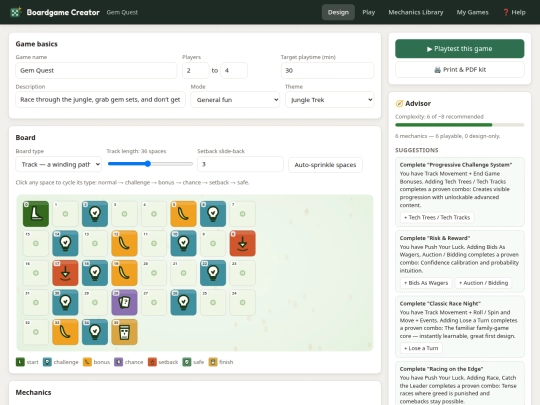Click the finish totem space 35
Image resolution: width=540 pixels, height=405 pixels.
click(124, 332)
